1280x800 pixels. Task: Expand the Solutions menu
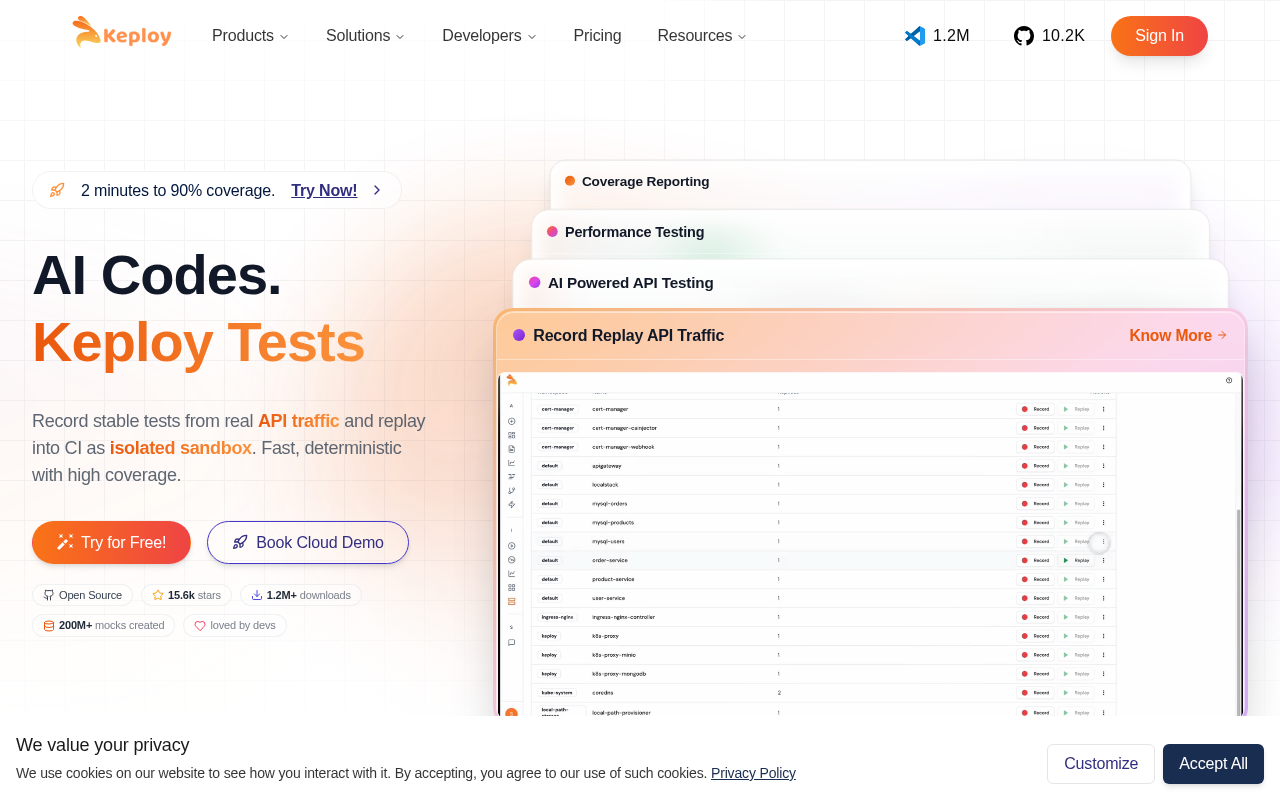365,36
